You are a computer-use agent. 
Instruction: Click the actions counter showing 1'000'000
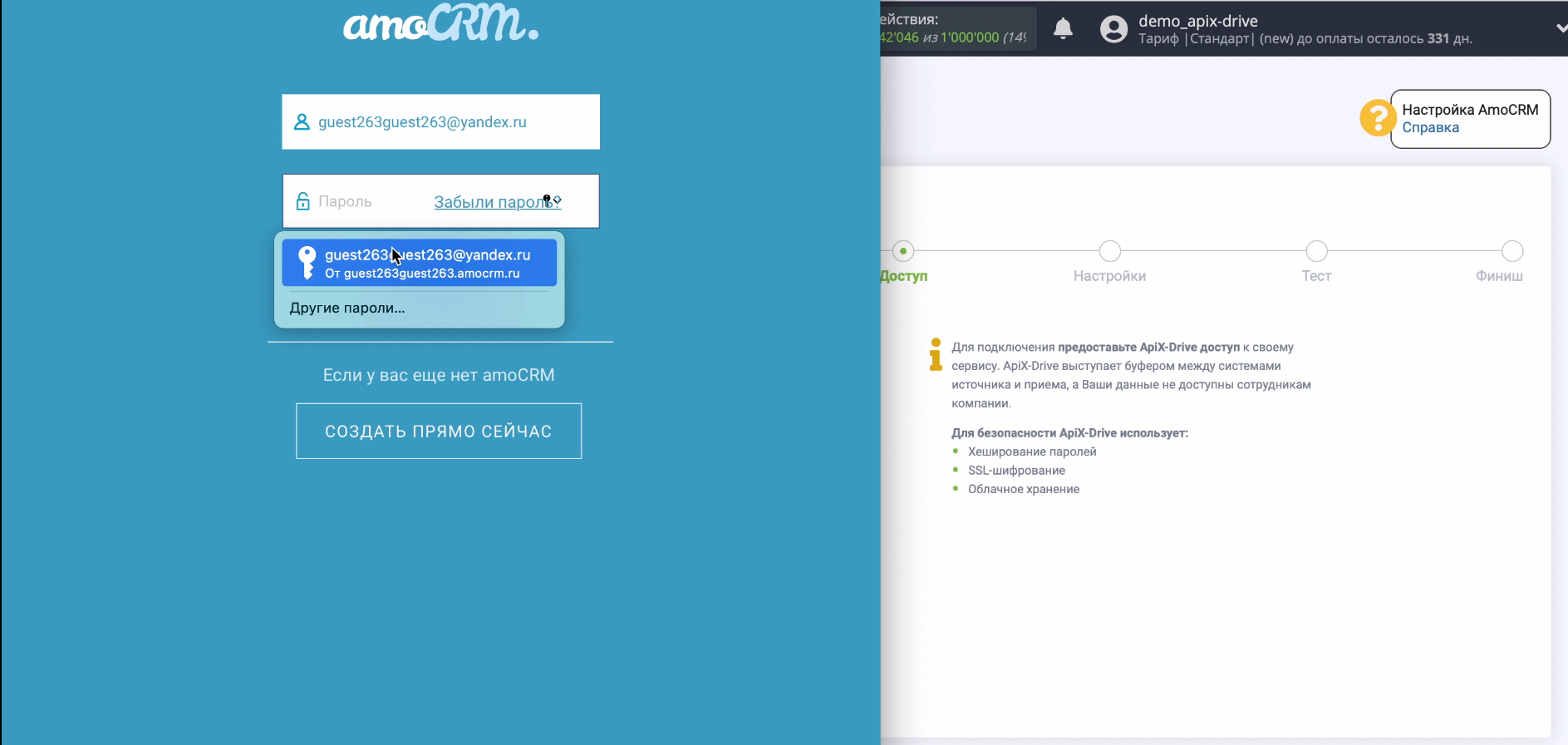tap(958, 29)
